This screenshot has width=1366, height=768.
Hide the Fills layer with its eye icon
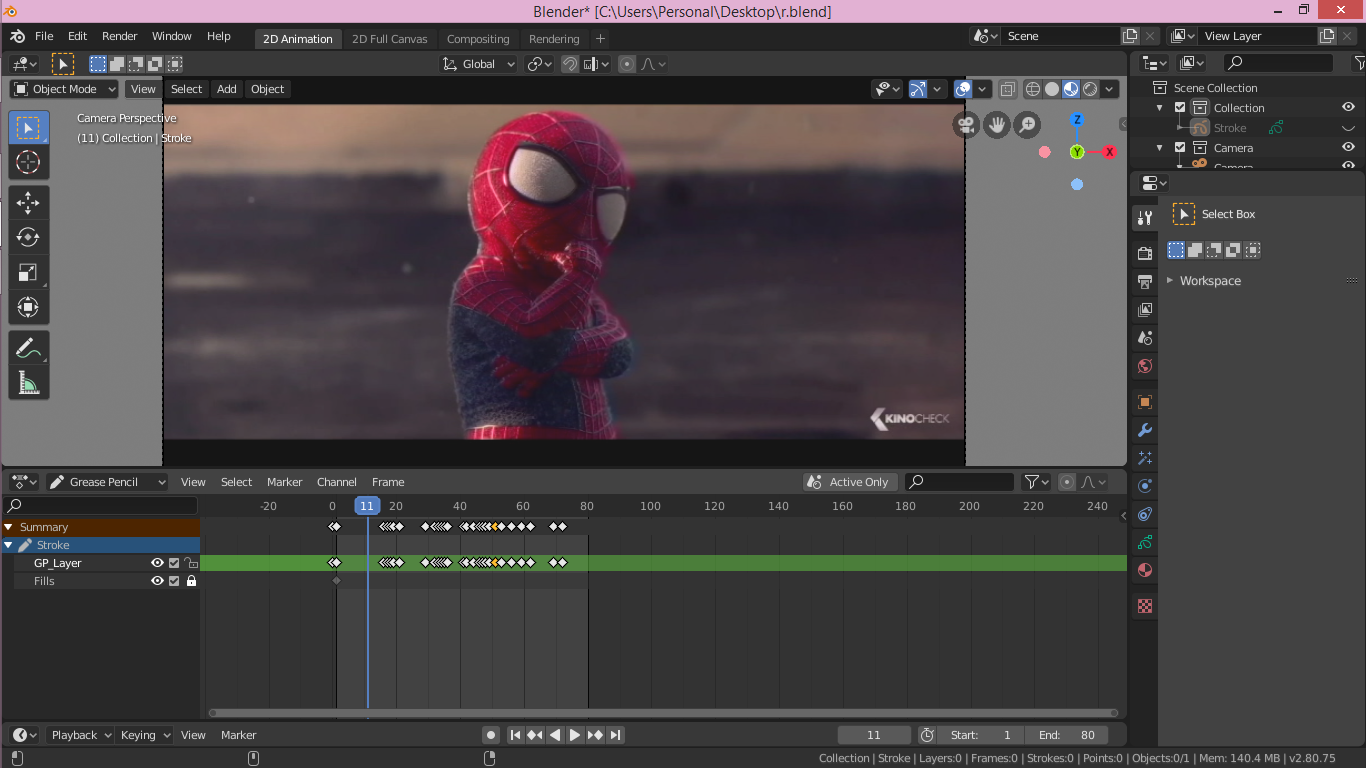pos(157,580)
